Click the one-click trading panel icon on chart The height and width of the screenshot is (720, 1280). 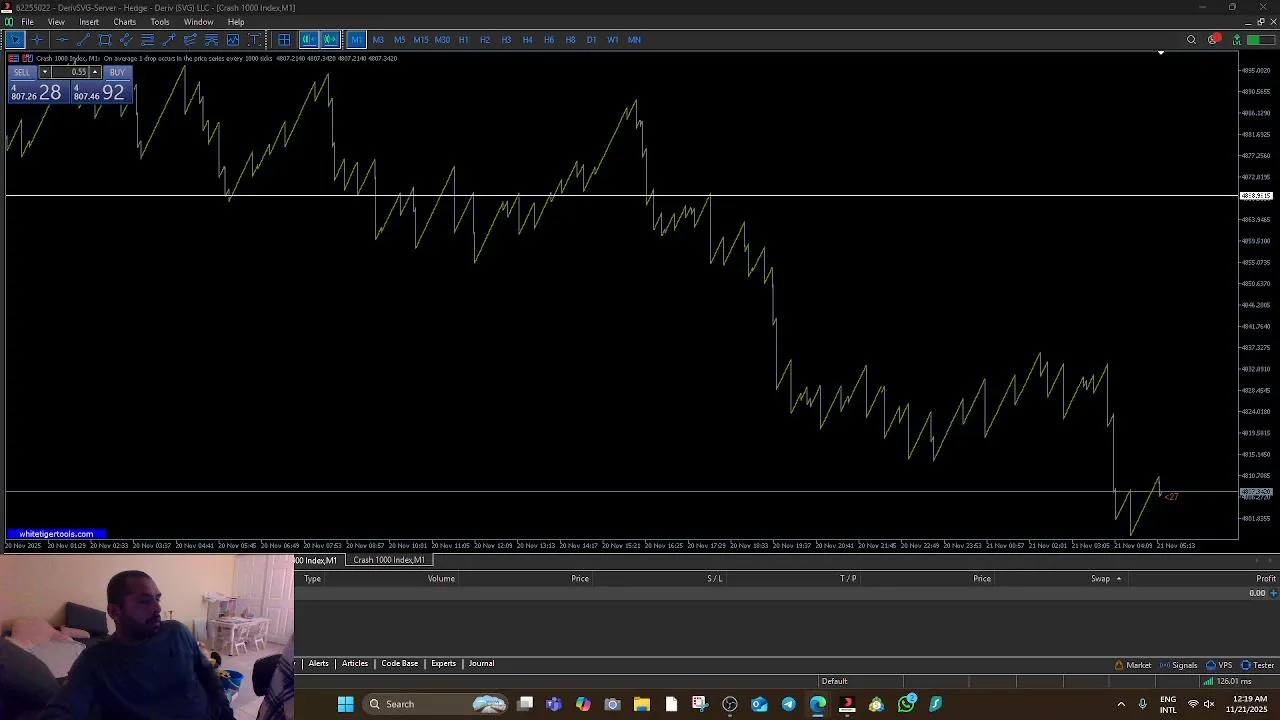(13, 58)
